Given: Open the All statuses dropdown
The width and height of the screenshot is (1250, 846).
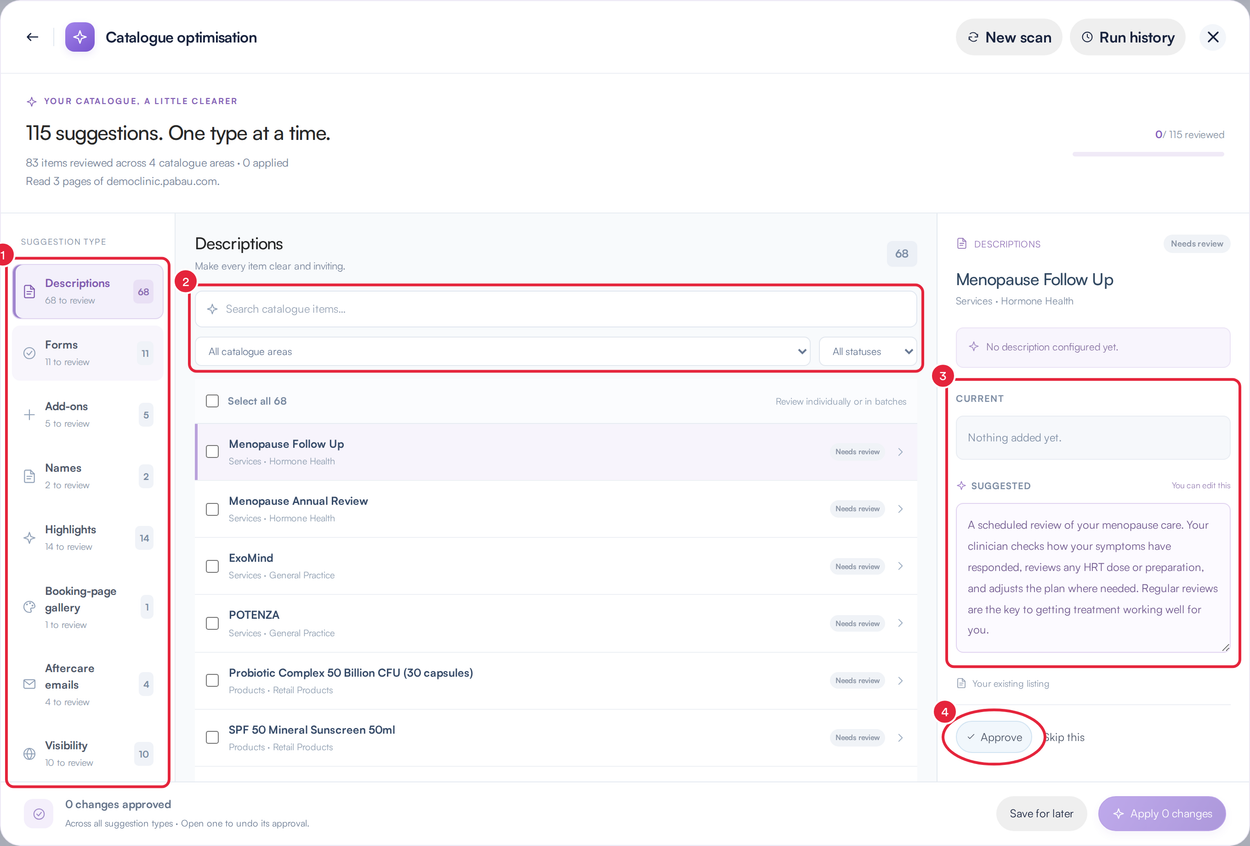Looking at the screenshot, I should click(868, 352).
